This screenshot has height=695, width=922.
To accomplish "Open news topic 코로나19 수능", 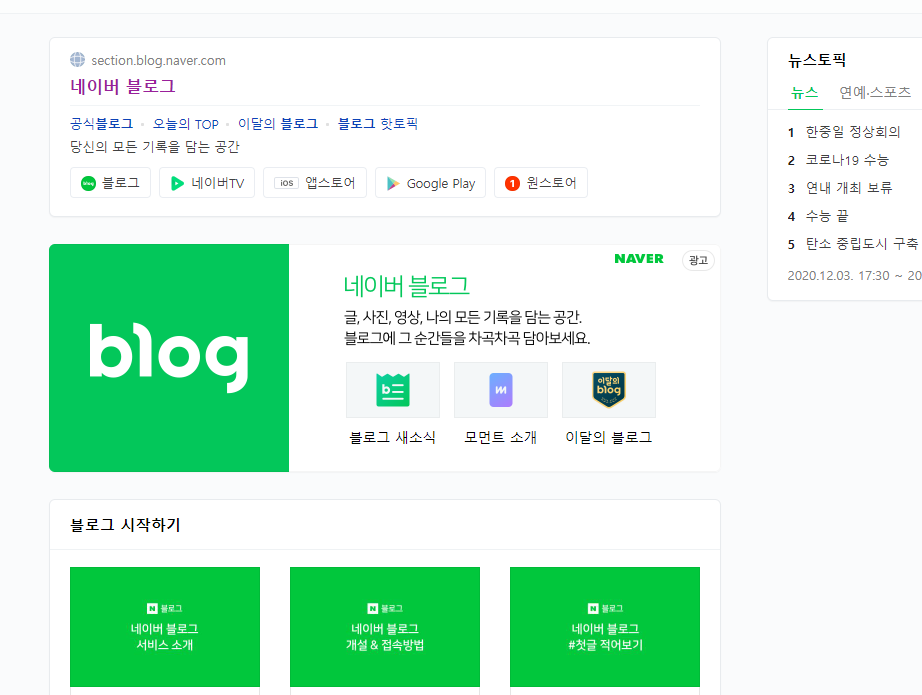I will tap(847, 160).
